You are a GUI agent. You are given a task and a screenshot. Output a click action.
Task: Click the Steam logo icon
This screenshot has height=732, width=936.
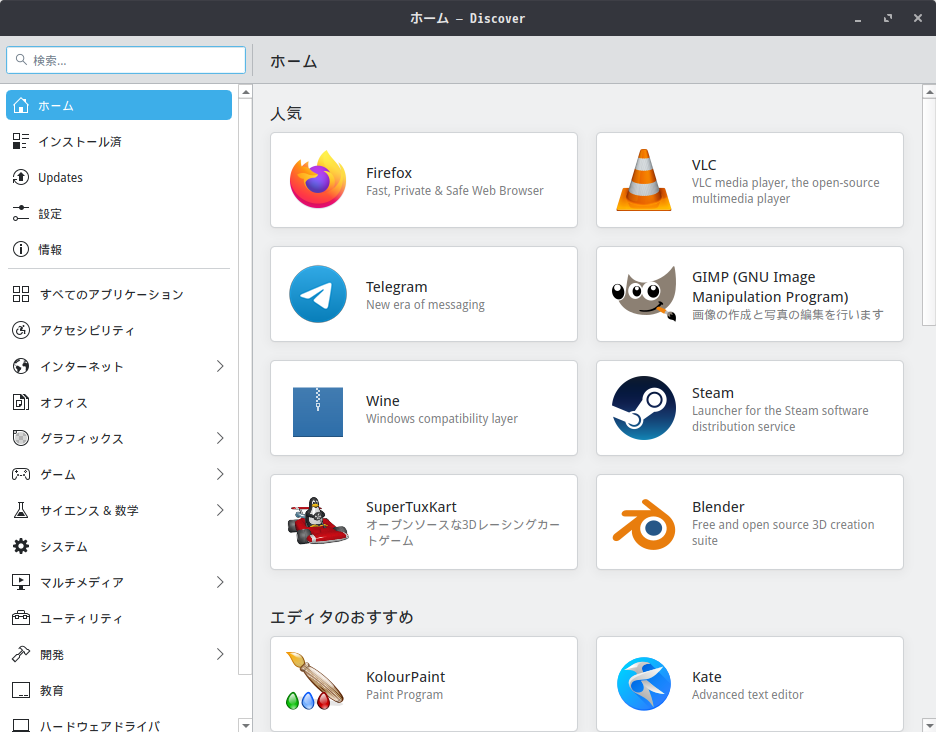point(644,408)
